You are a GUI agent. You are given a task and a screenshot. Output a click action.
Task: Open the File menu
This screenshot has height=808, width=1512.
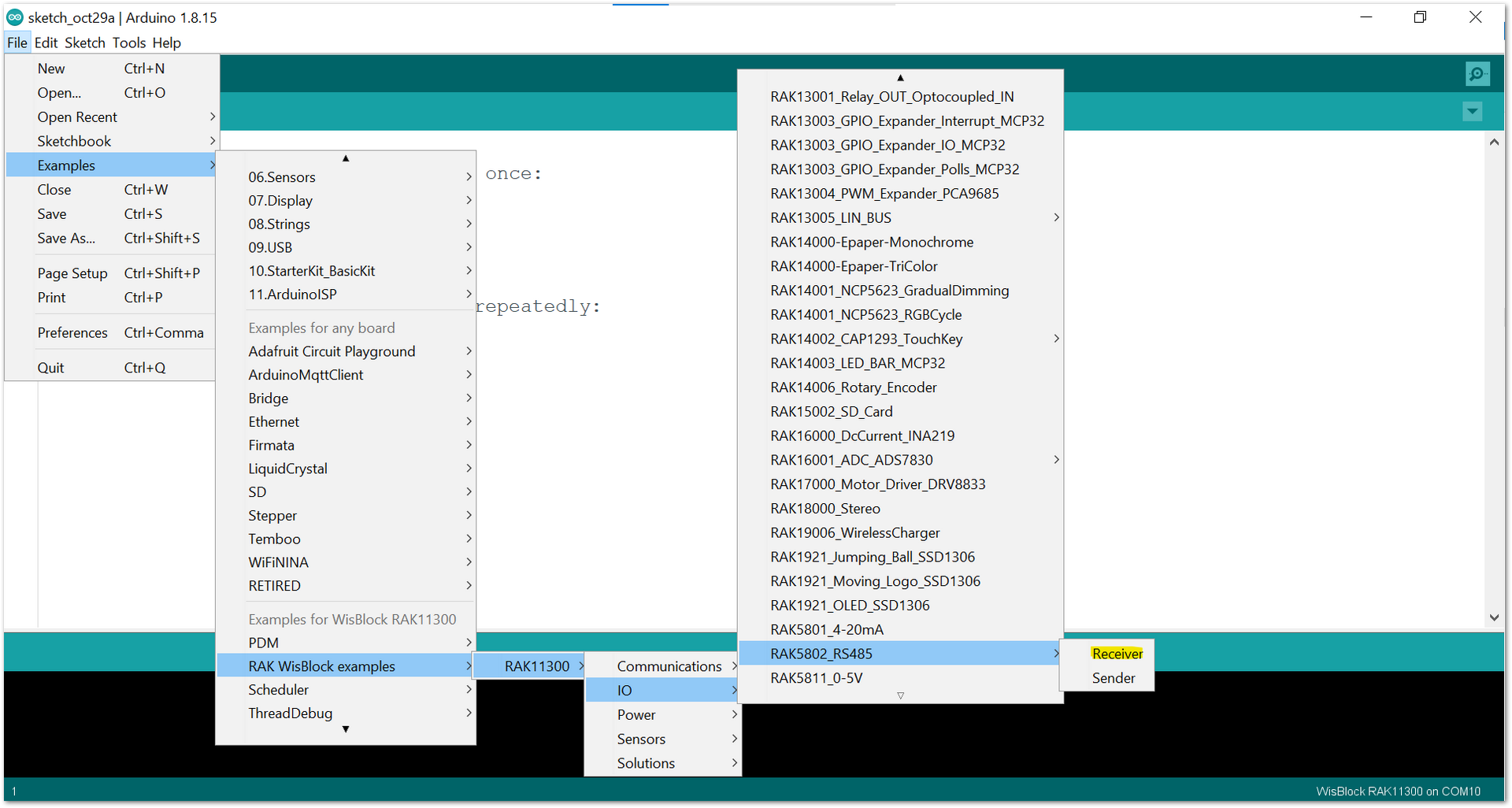pos(17,43)
